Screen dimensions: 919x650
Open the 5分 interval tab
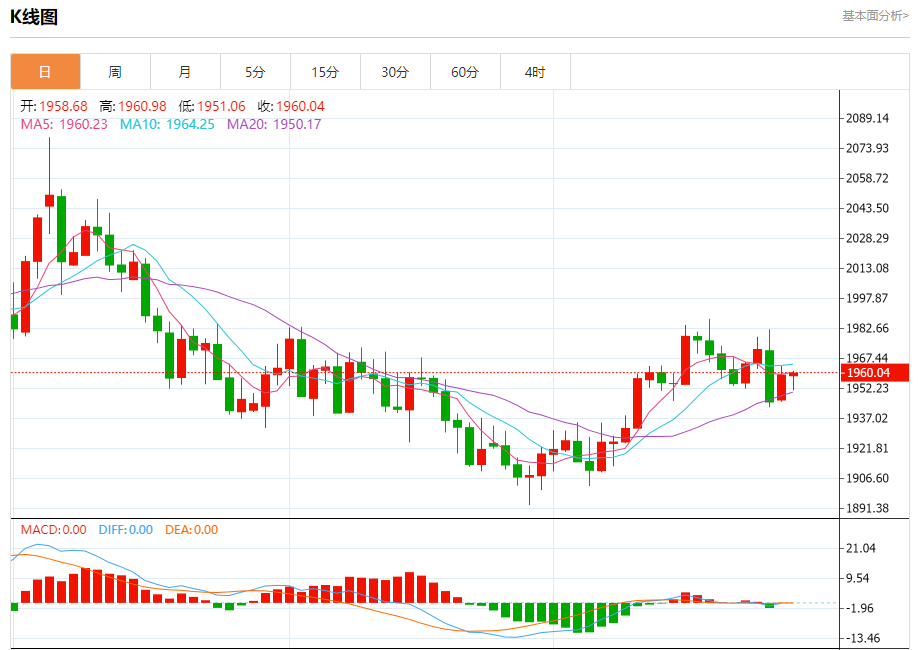point(255,72)
